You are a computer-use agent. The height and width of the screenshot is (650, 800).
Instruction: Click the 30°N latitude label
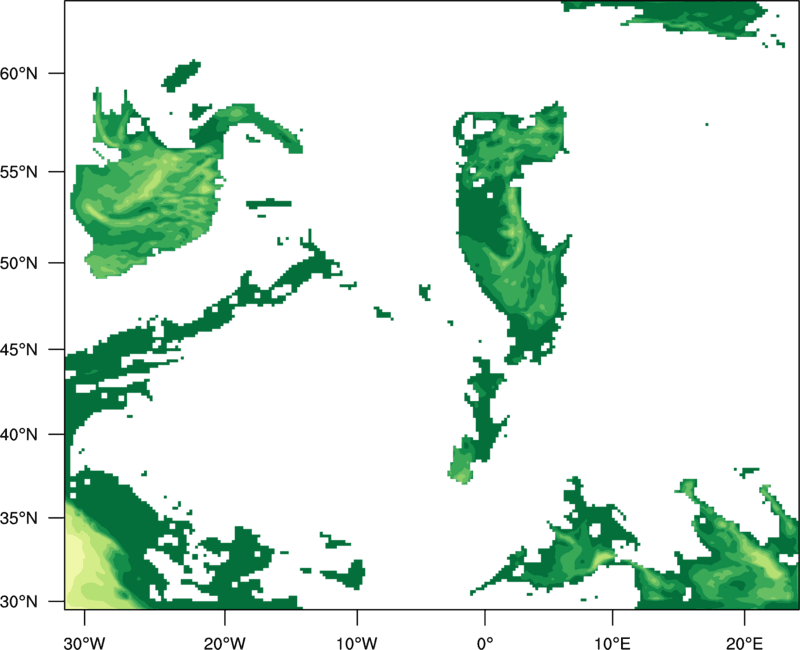[x=19, y=602]
